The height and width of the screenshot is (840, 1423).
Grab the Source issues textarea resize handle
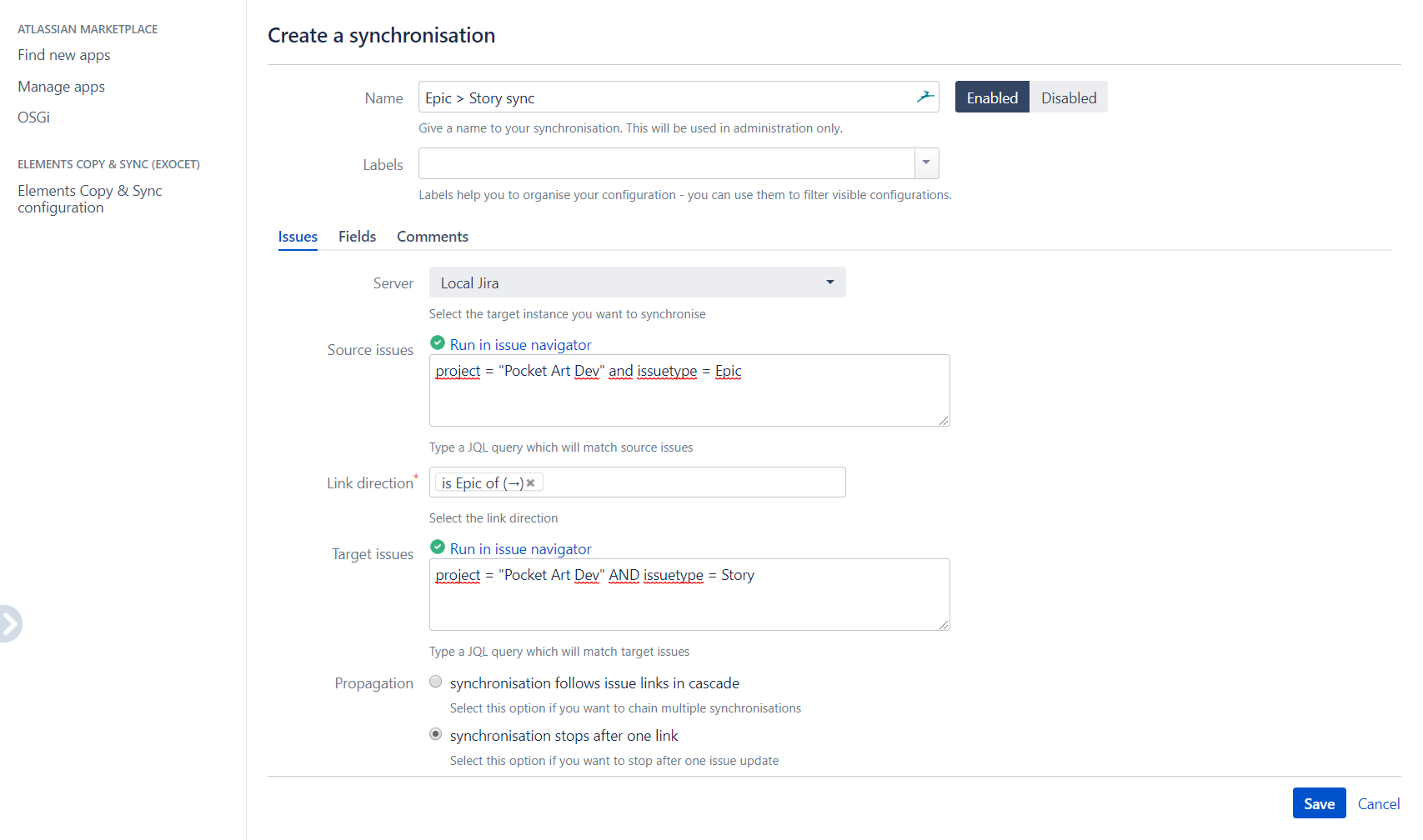(x=944, y=421)
